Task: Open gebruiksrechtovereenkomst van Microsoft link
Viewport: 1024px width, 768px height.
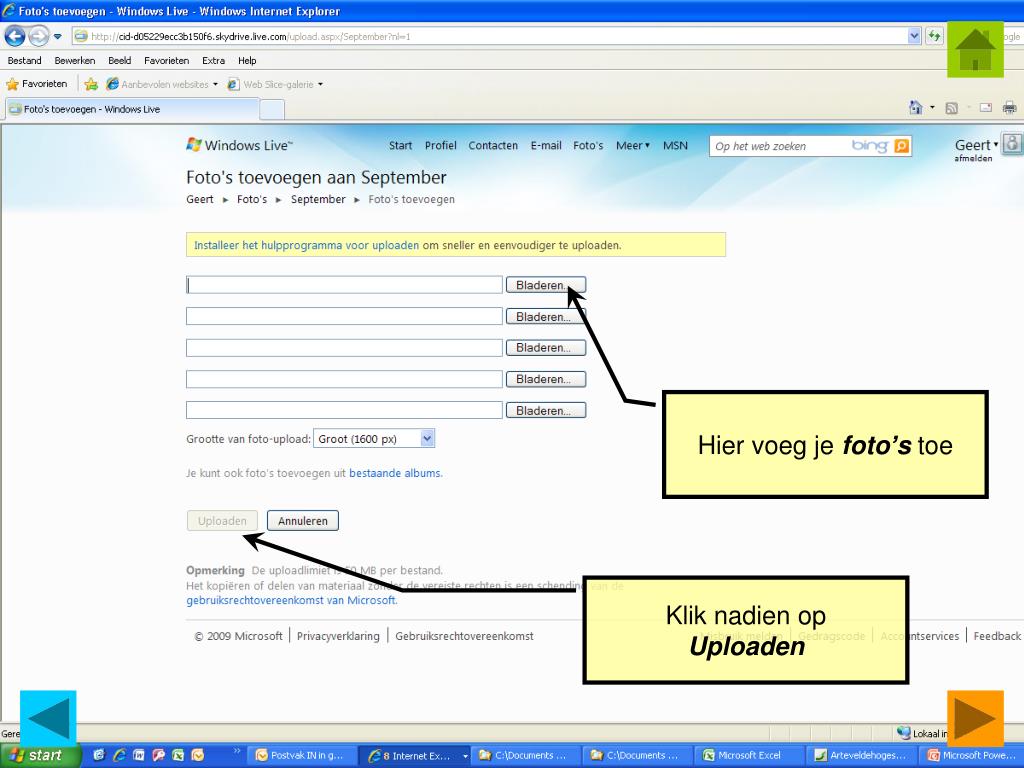Action: [291, 600]
